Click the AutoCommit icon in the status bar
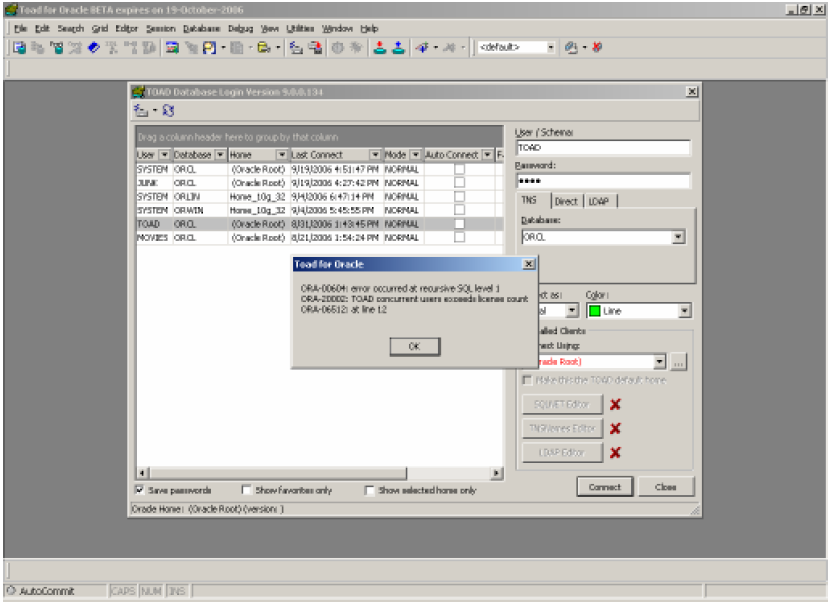 coord(11,590)
